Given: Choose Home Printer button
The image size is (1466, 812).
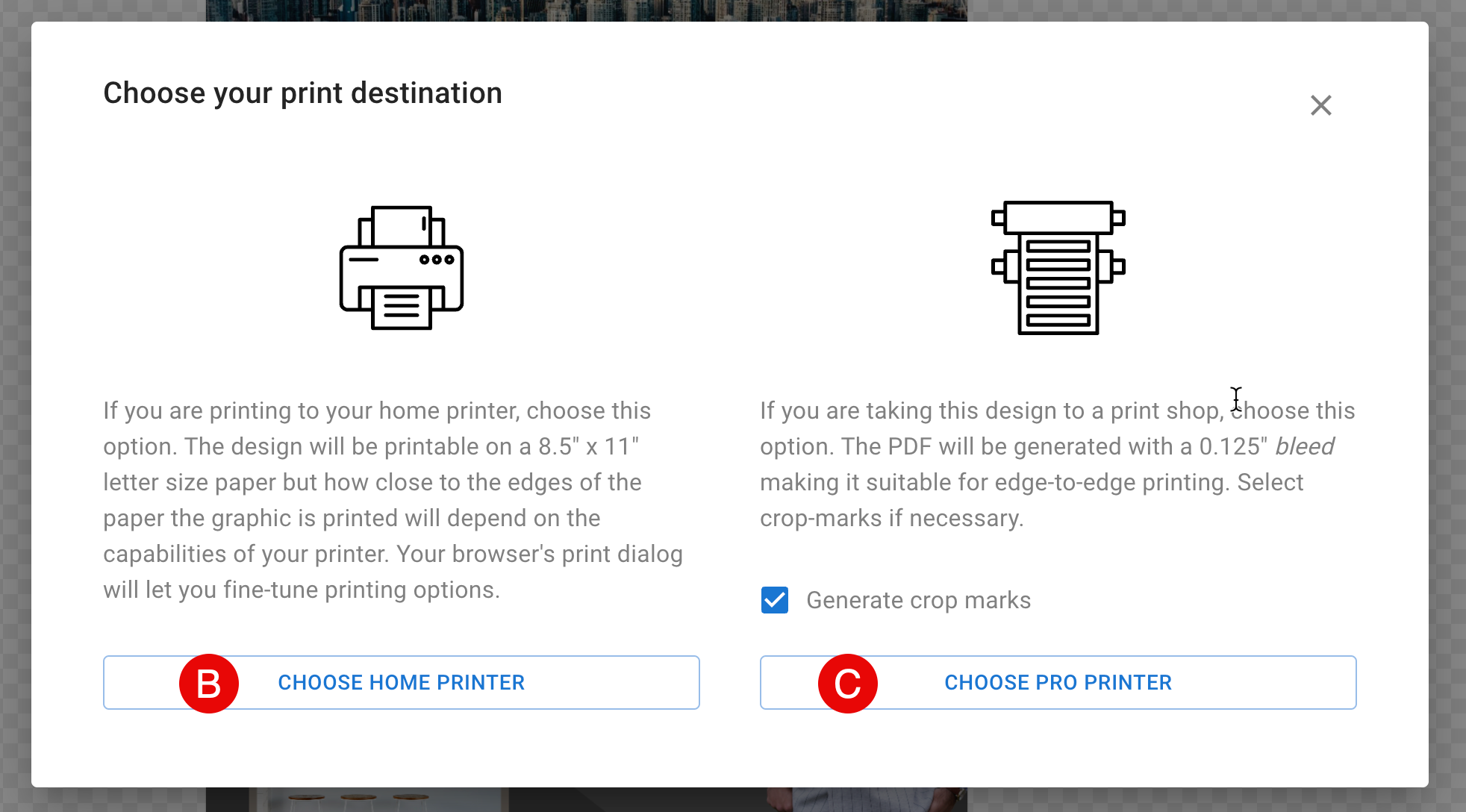Looking at the screenshot, I should click(402, 682).
